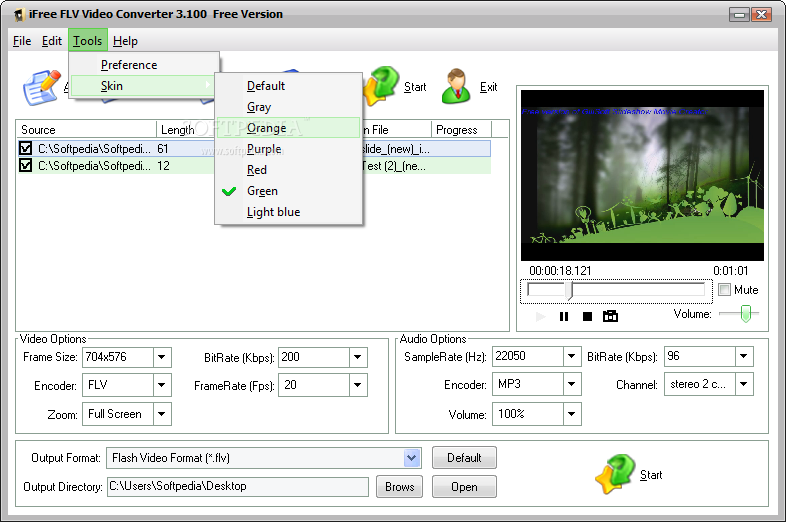Open the Zoom Full Screen dropdown
Screen dimensions: 786x522
tap(162, 414)
